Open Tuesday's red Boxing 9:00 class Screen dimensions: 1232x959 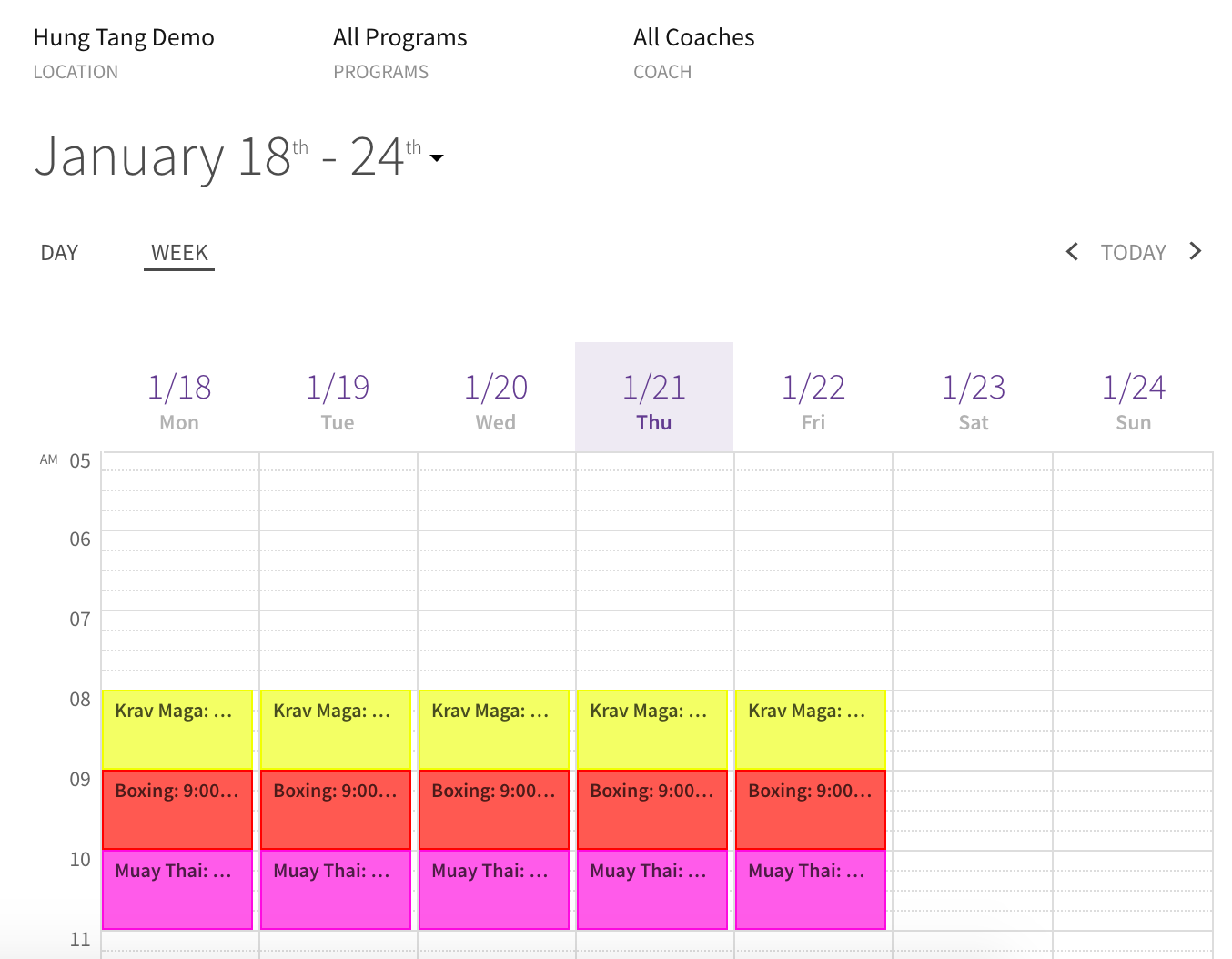pyautogui.click(x=336, y=810)
